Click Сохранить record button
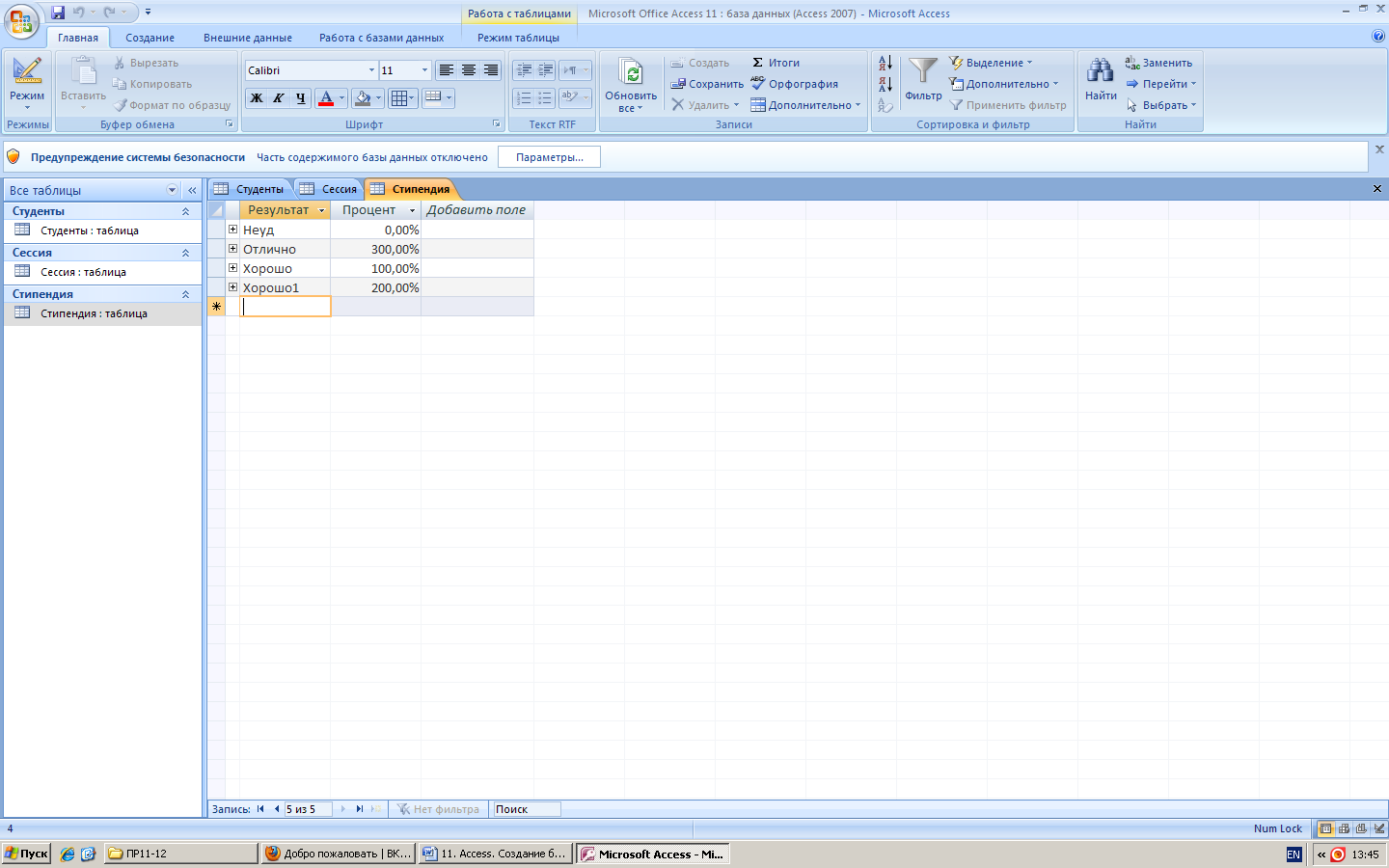 [x=707, y=84]
